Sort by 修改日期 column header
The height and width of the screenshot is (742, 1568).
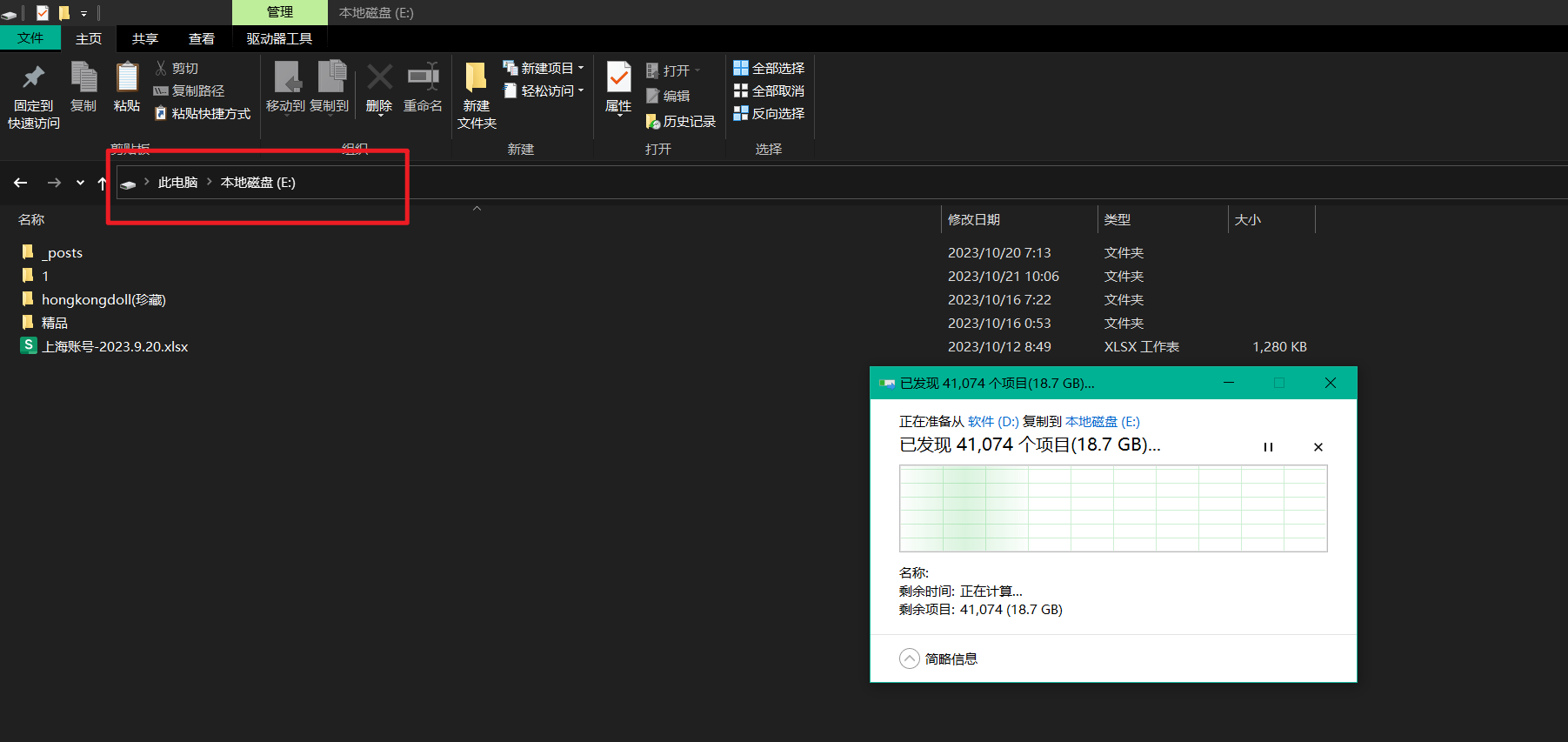click(974, 219)
